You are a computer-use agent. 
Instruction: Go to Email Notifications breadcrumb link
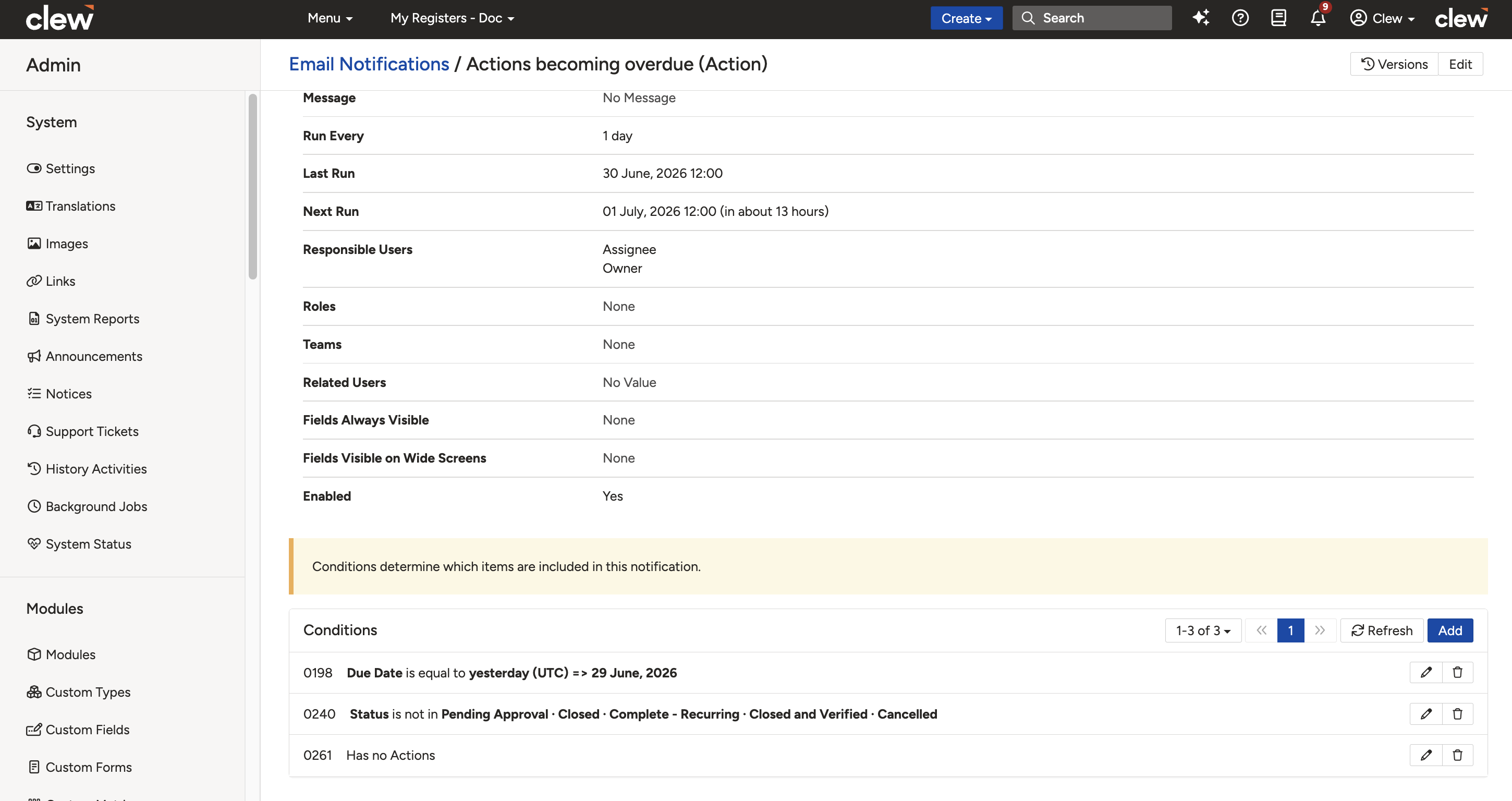369,64
